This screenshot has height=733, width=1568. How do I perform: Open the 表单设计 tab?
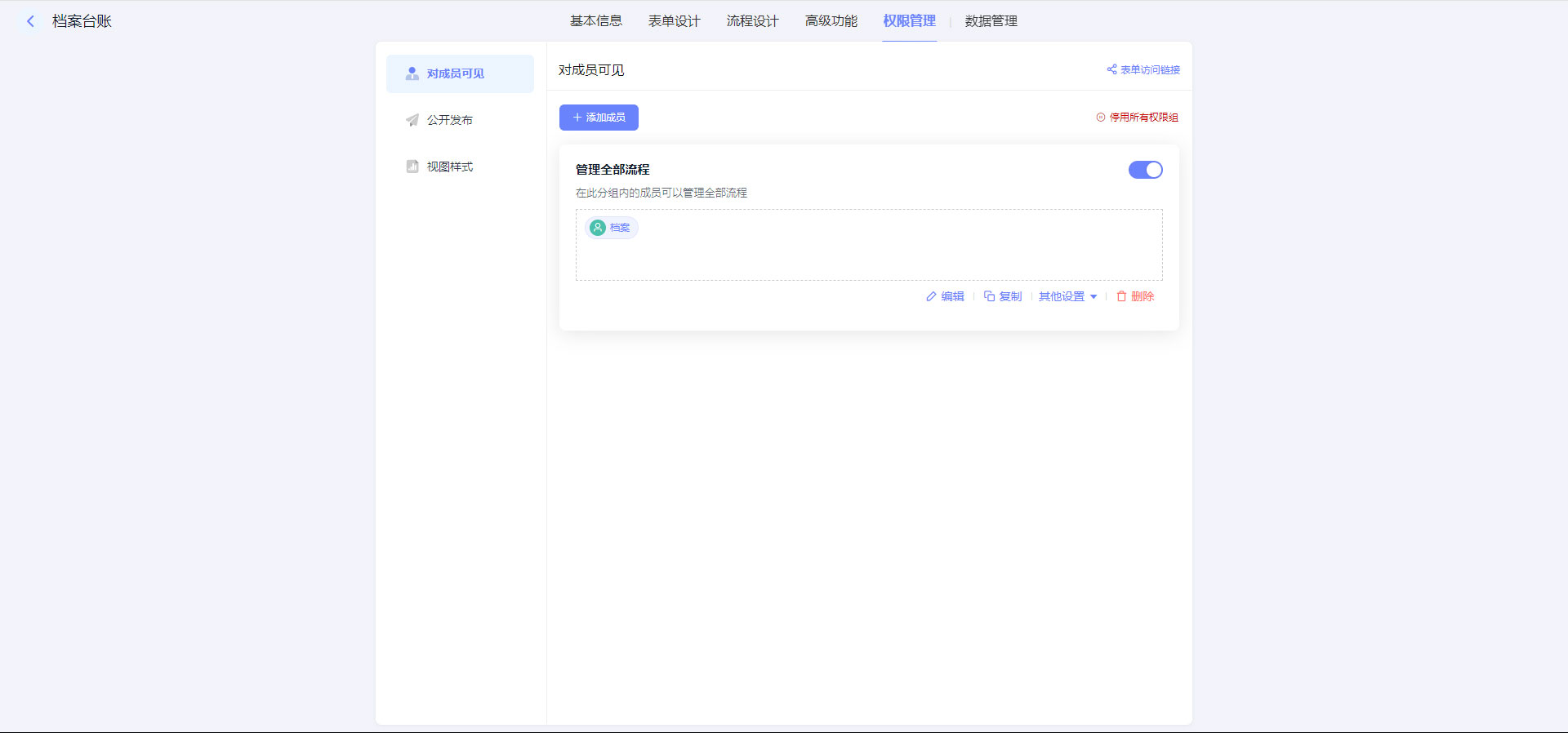pos(674,21)
